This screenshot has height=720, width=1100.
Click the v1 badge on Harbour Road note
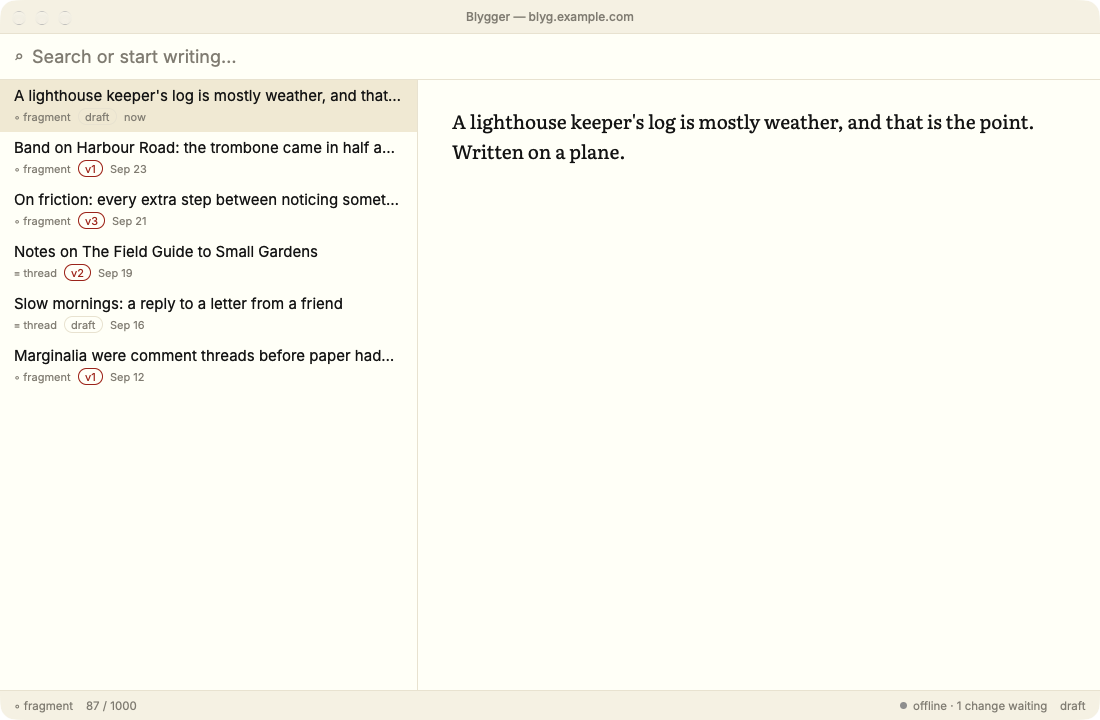pyautogui.click(x=90, y=169)
